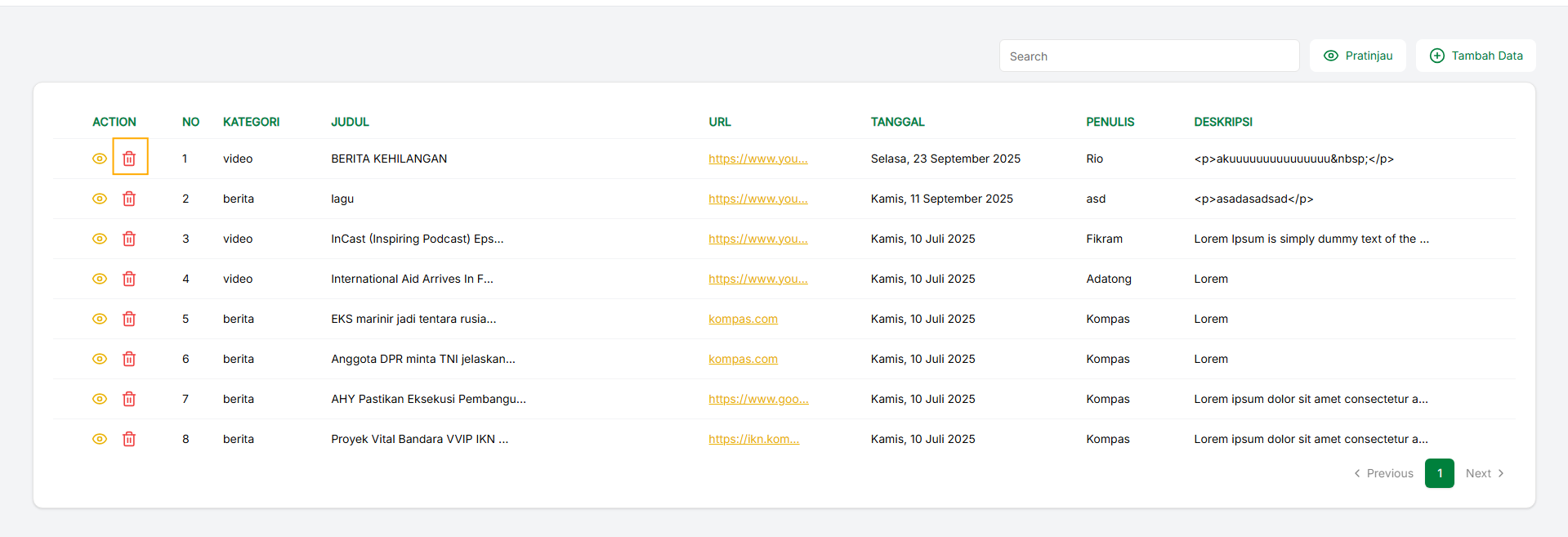Screen dimensions: 1568x537
Task: View details of BERITA KEHILANGAN entry
Action: (x=100, y=159)
